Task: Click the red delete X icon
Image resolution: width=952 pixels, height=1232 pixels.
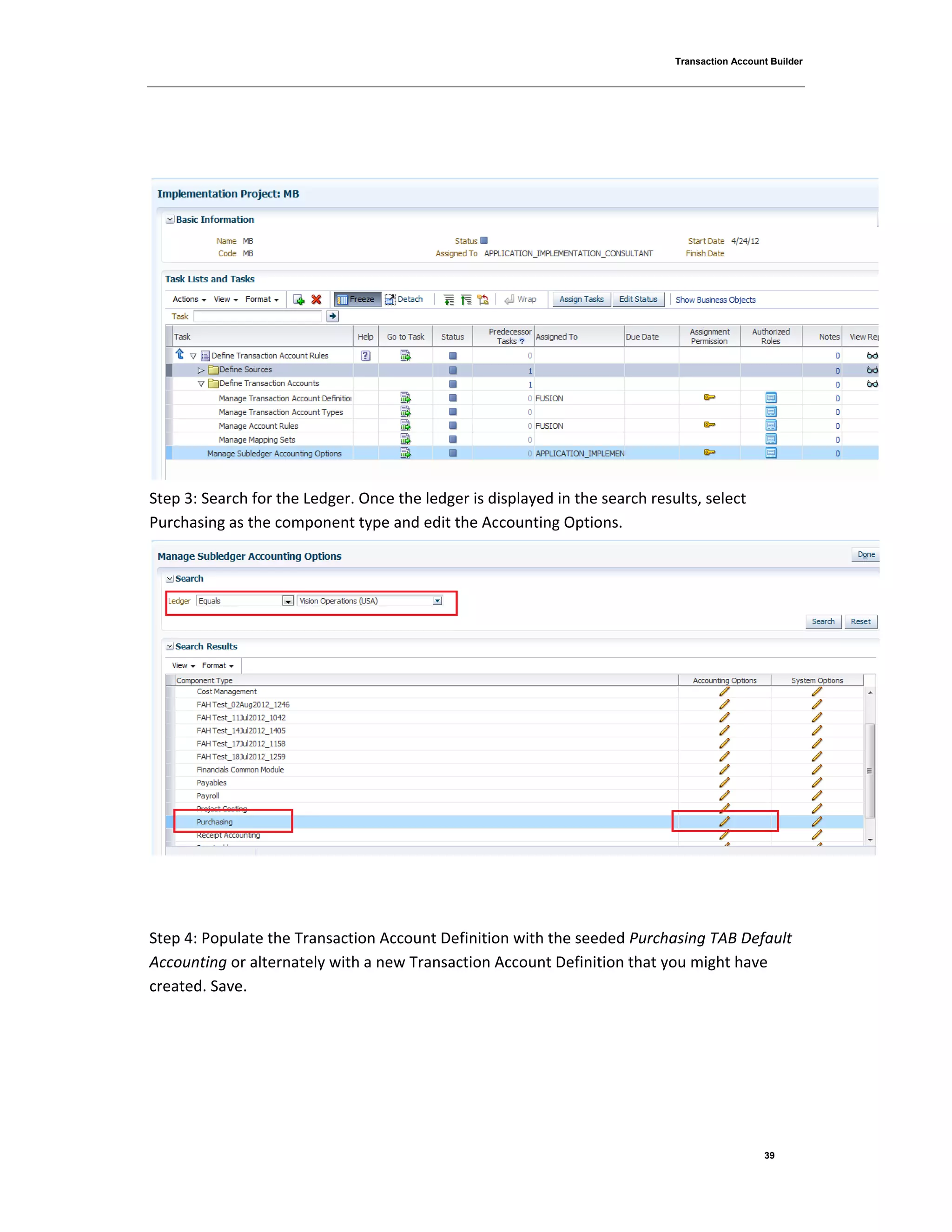Action: [x=317, y=299]
